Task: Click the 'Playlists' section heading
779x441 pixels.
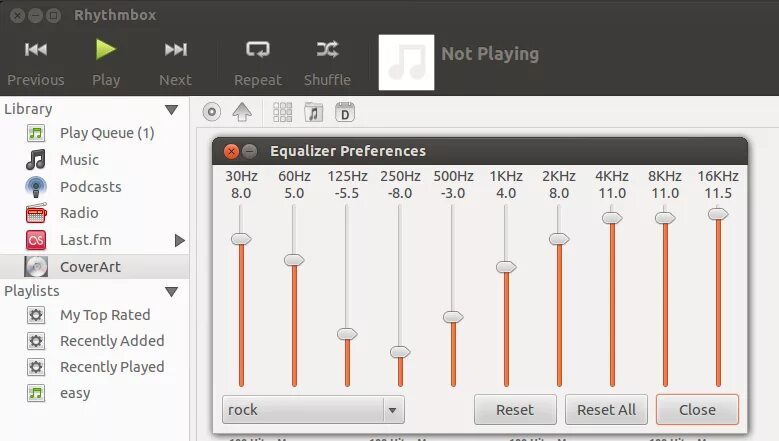Action: 32,291
